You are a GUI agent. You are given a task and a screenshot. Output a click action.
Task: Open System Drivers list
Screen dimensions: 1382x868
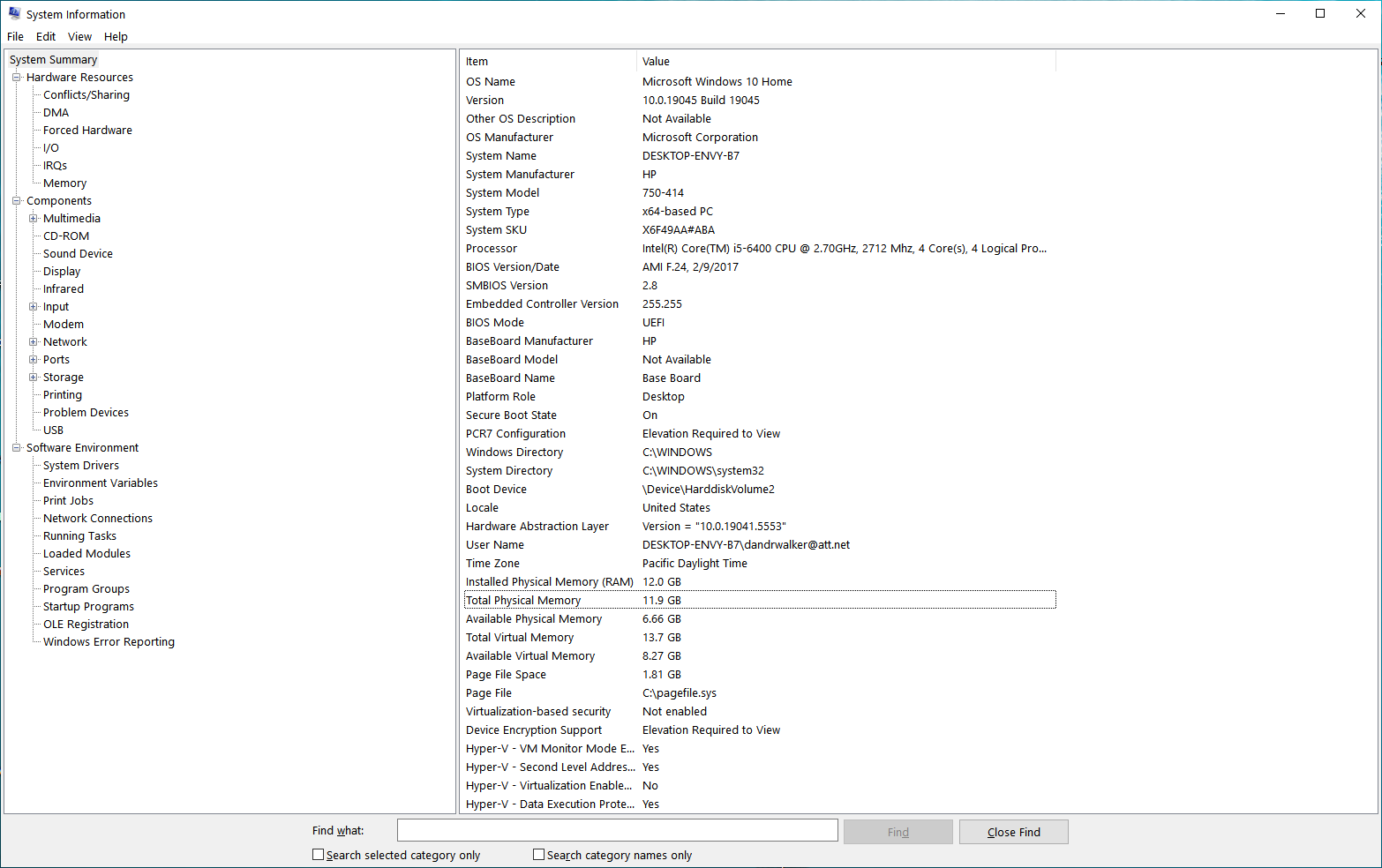(x=81, y=466)
